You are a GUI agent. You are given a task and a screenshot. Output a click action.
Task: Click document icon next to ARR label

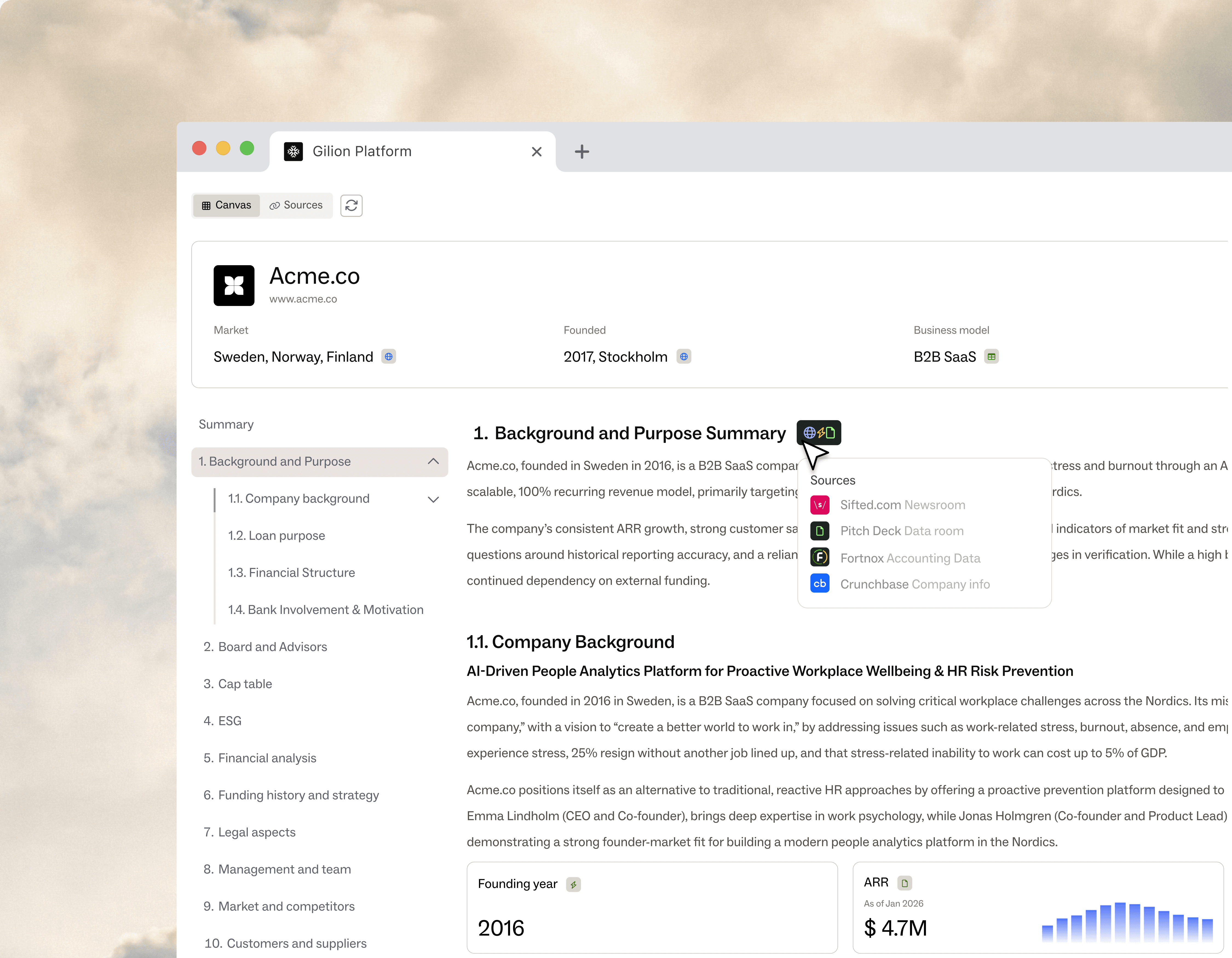904,882
